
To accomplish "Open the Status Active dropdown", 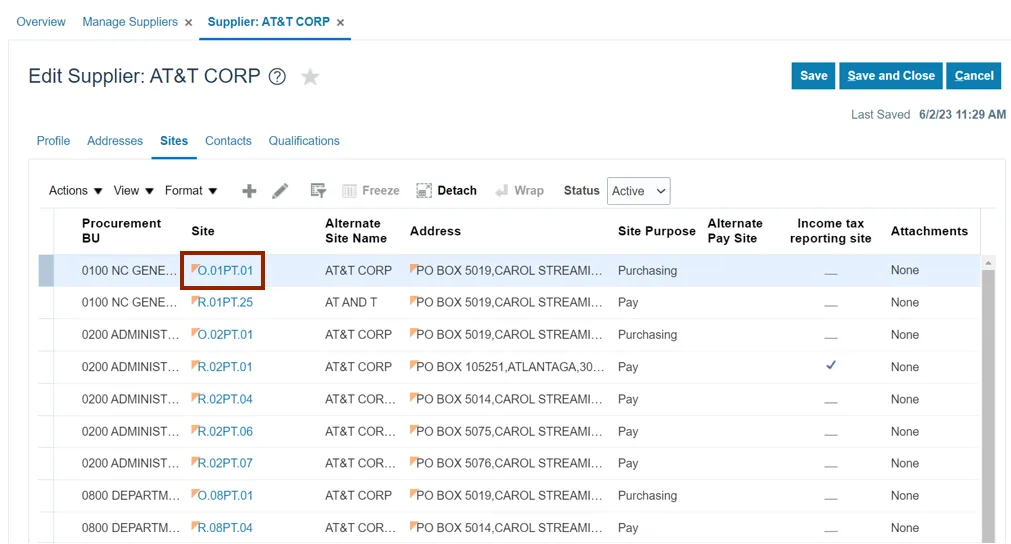I will pos(638,191).
